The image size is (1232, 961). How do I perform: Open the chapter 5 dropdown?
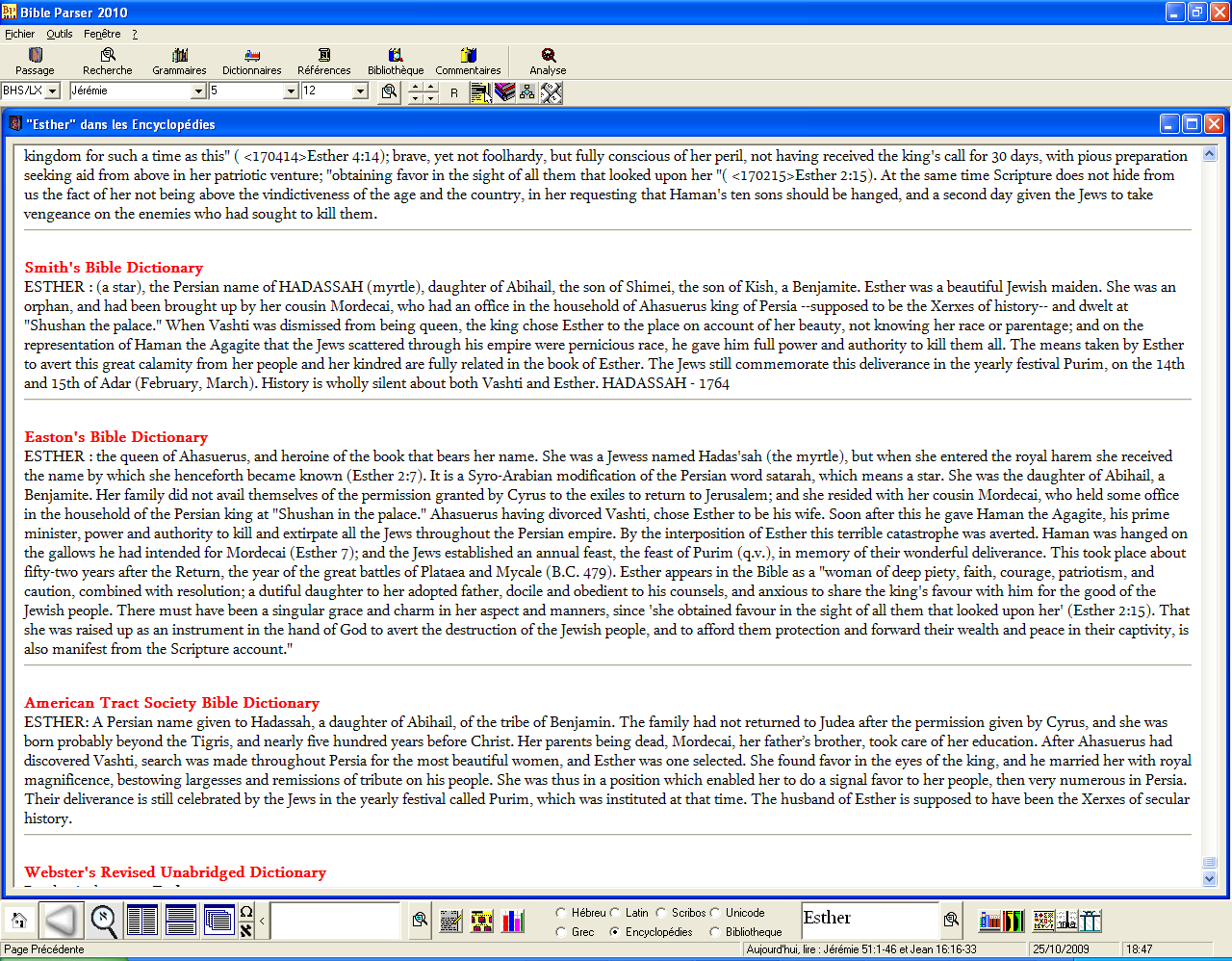click(291, 91)
